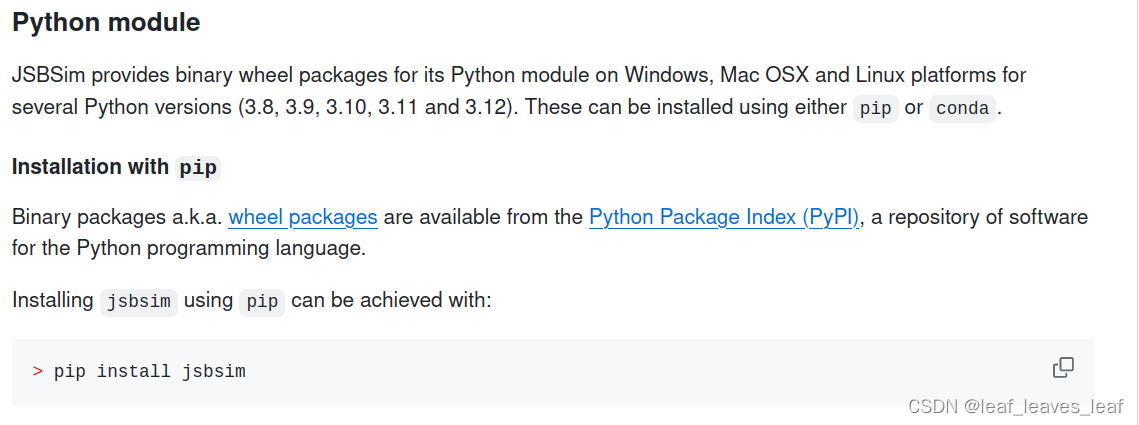Image resolution: width=1139 pixels, height=425 pixels.
Task: Click the "Python module" heading
Action: click(x=106, y=22)
